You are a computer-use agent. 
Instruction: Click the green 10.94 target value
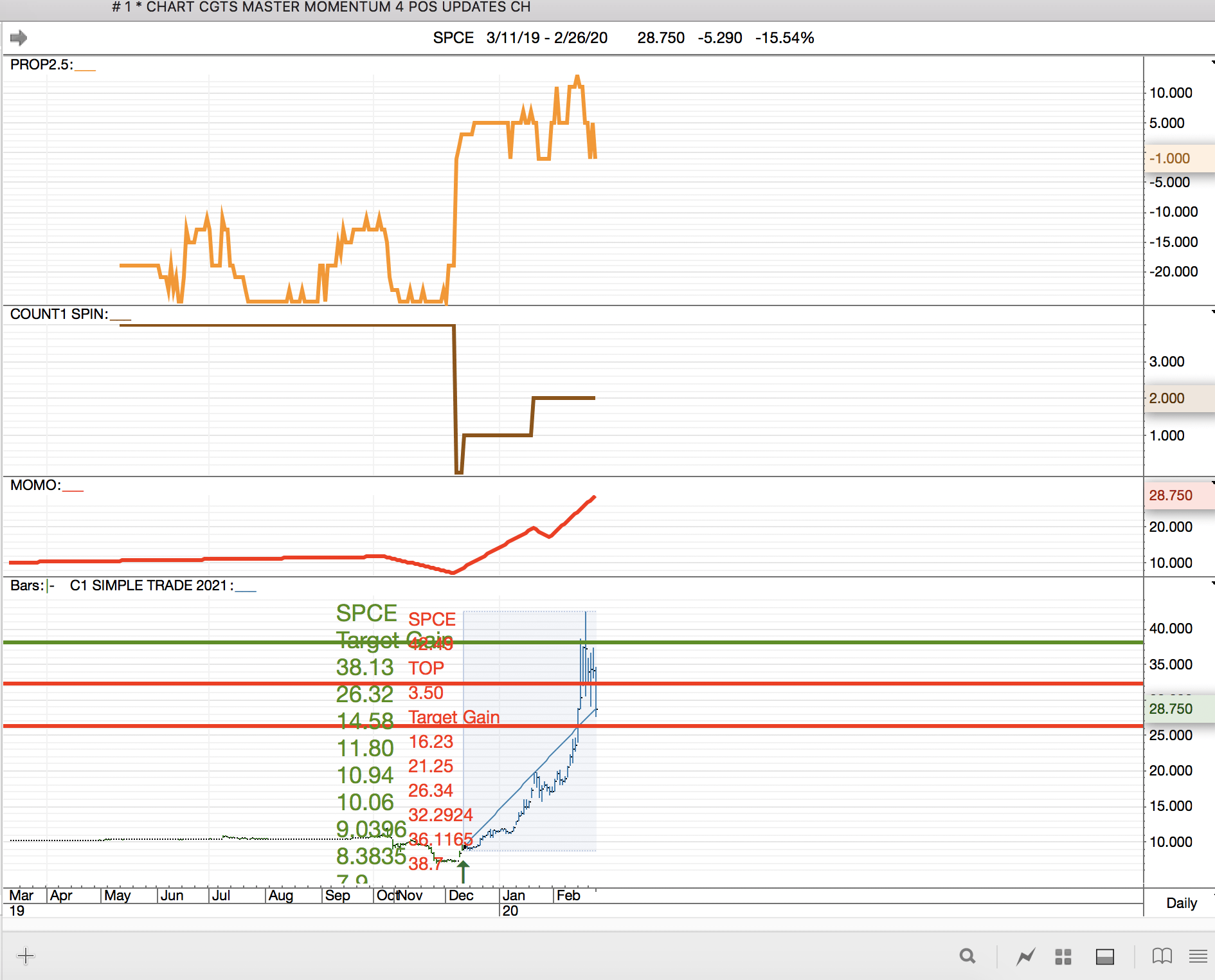point(365,775)
